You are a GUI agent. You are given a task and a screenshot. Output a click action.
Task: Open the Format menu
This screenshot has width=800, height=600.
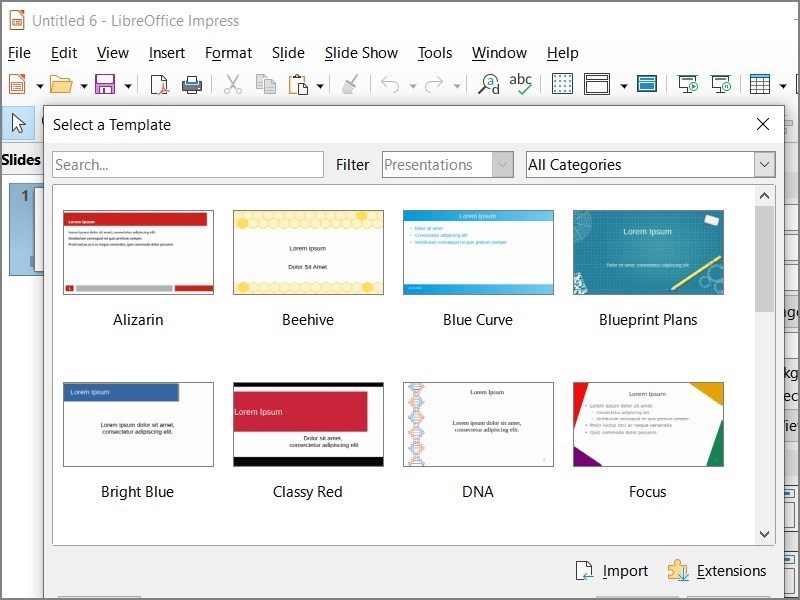(x=228, y=53)
